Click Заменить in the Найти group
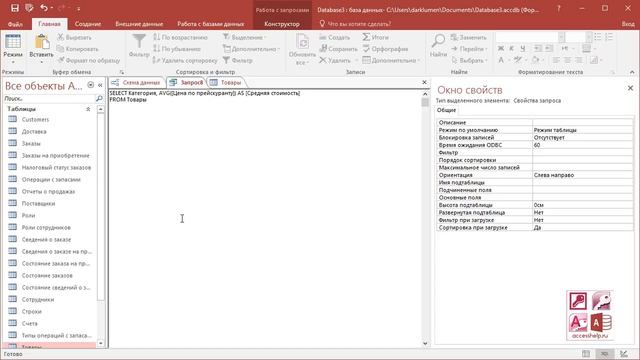This screenshot has width=640, height=360. (x=469, y=38)
